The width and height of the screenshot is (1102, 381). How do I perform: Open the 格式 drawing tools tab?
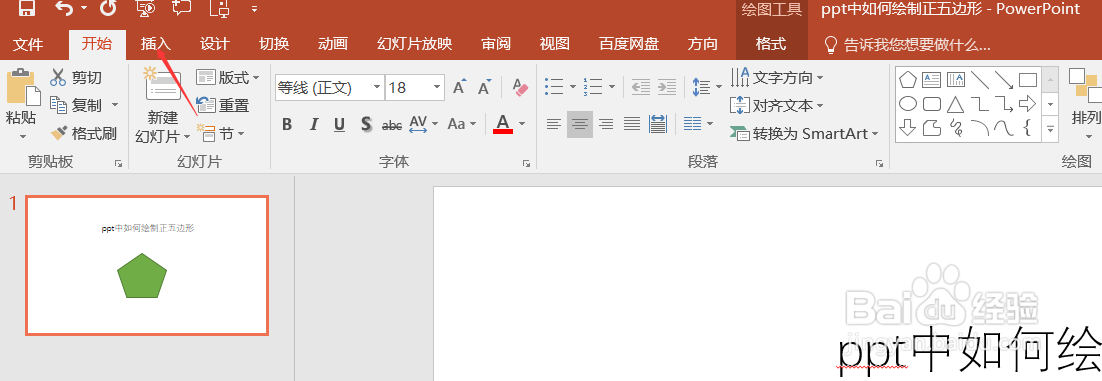[770, 44]
